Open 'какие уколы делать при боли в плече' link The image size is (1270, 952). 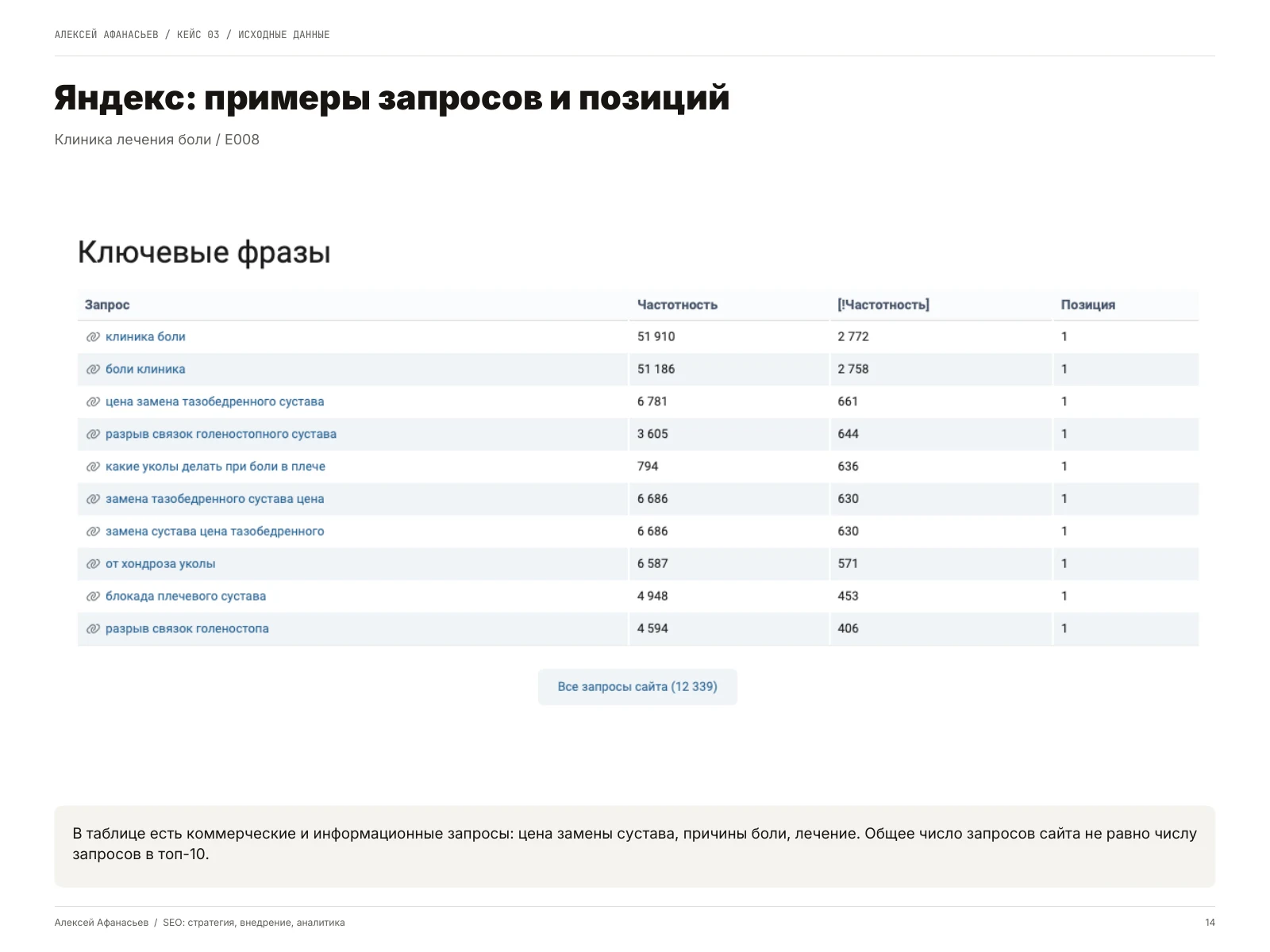215,466
